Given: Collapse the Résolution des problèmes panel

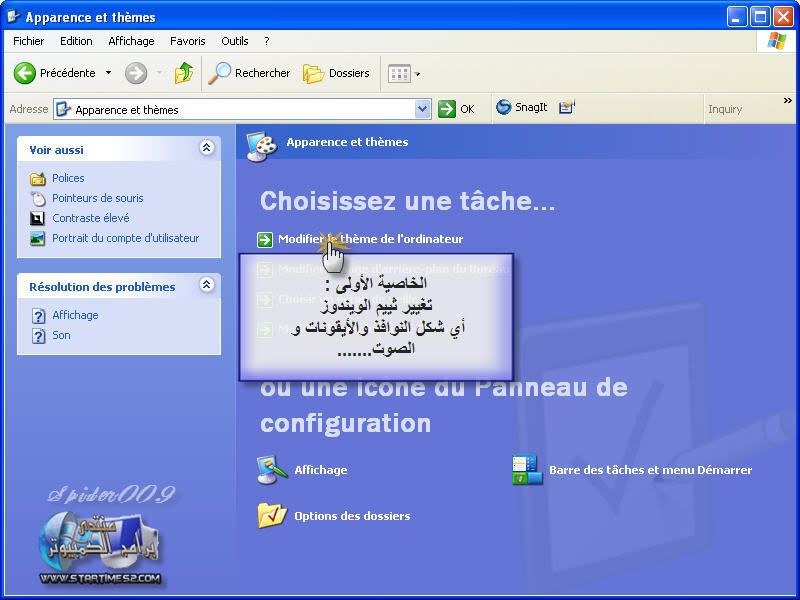Looking at the screenshot, I should [206, 285].
